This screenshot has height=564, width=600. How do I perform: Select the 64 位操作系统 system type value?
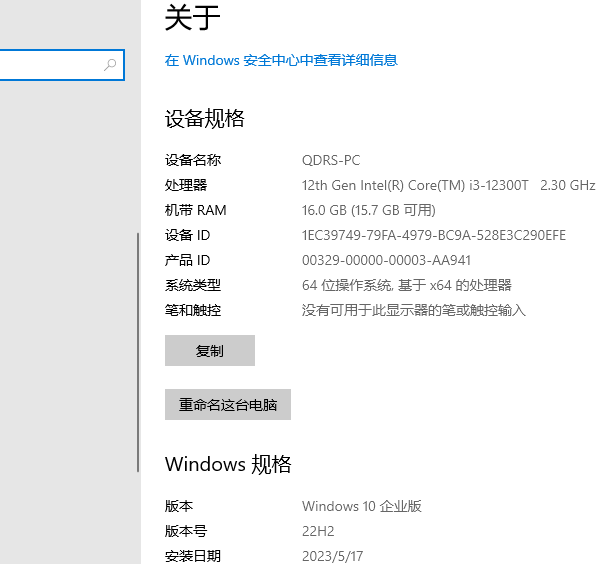point(407,285)
